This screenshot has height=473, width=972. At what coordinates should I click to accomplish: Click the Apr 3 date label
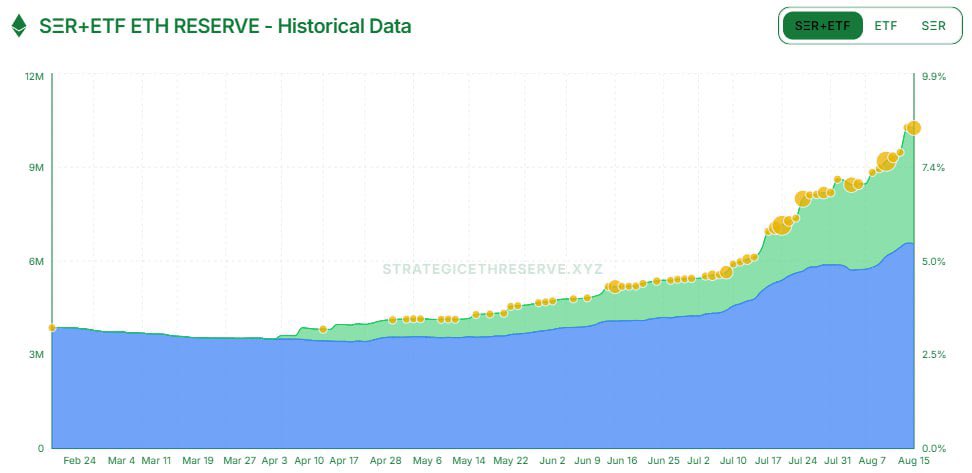point(275,461)
